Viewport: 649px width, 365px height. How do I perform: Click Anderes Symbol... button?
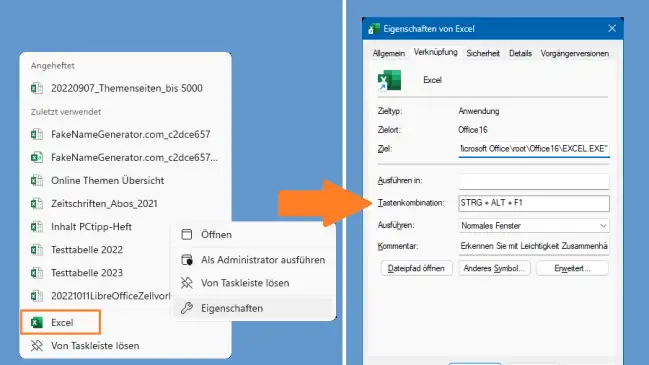[494, 268]
